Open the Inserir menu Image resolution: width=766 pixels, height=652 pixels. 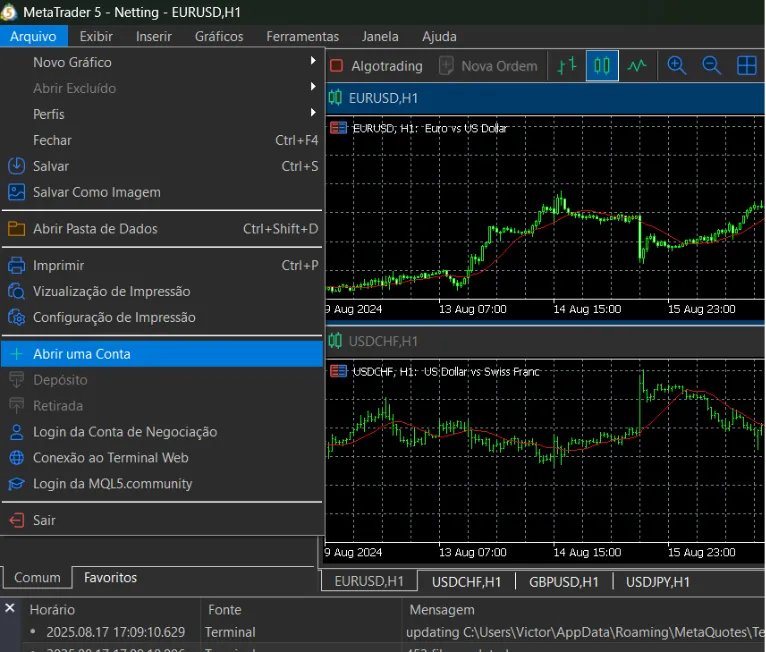154,36
